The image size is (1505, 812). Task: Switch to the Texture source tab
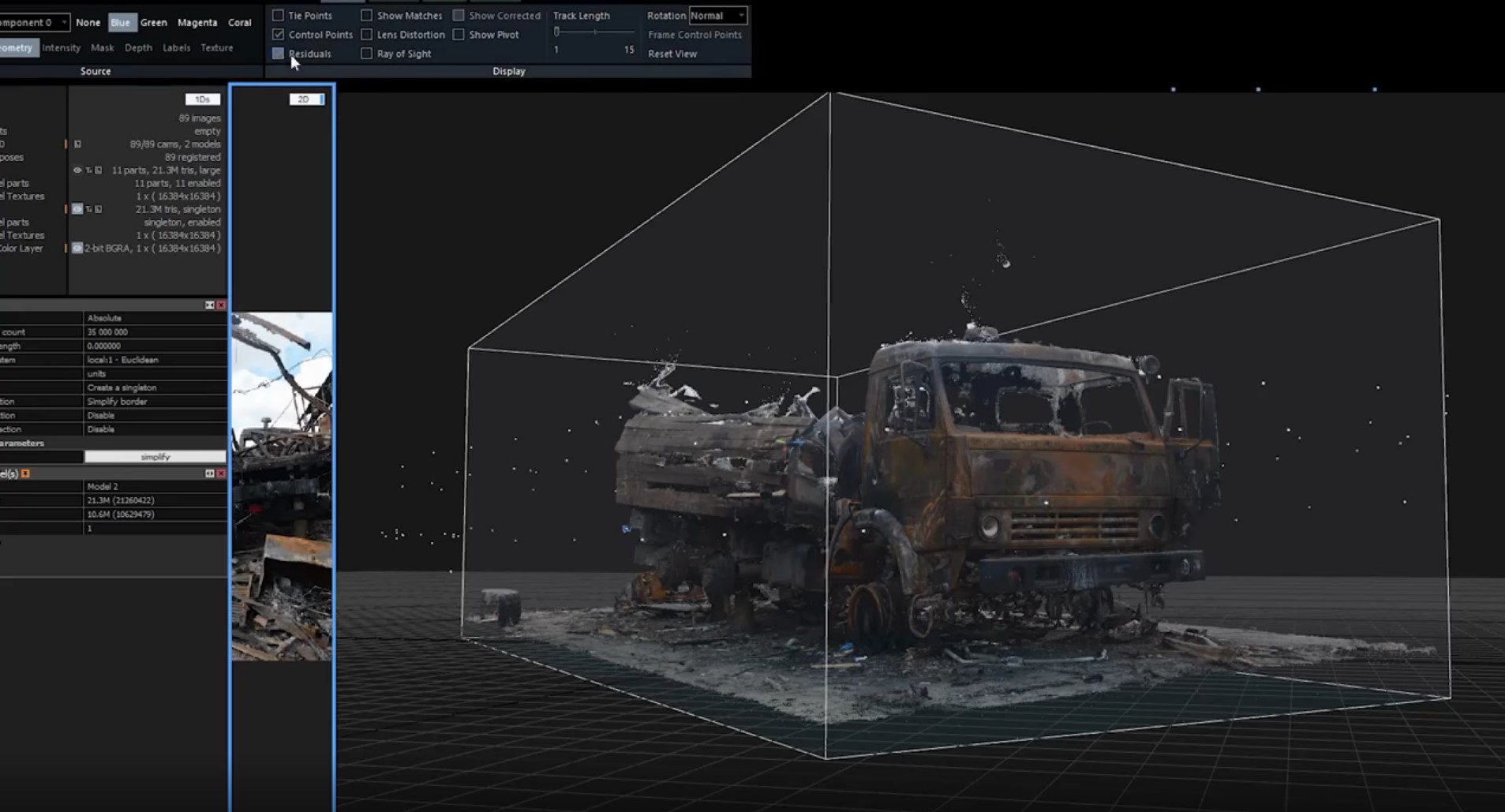[x=216, y=48]
